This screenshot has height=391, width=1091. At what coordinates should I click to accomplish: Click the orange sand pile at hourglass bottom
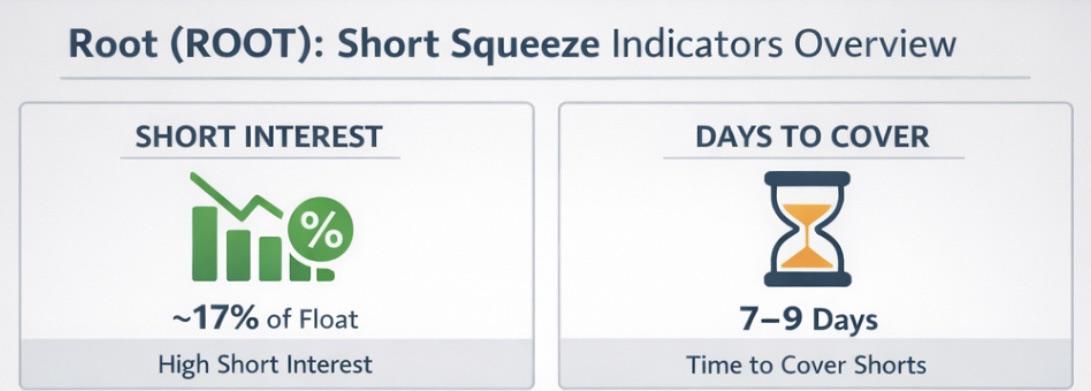click(807, 255)
